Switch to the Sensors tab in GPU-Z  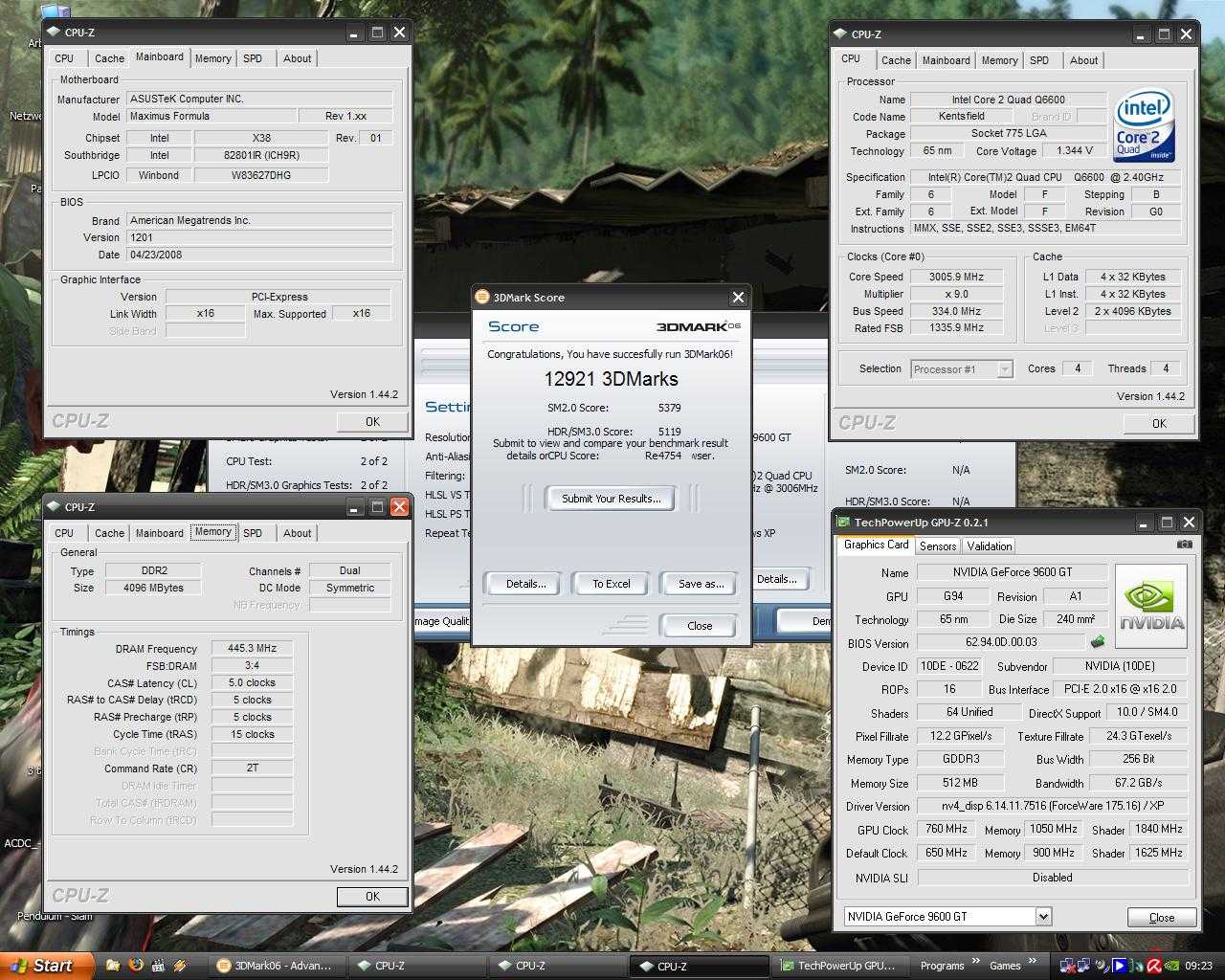pos(938,546)
